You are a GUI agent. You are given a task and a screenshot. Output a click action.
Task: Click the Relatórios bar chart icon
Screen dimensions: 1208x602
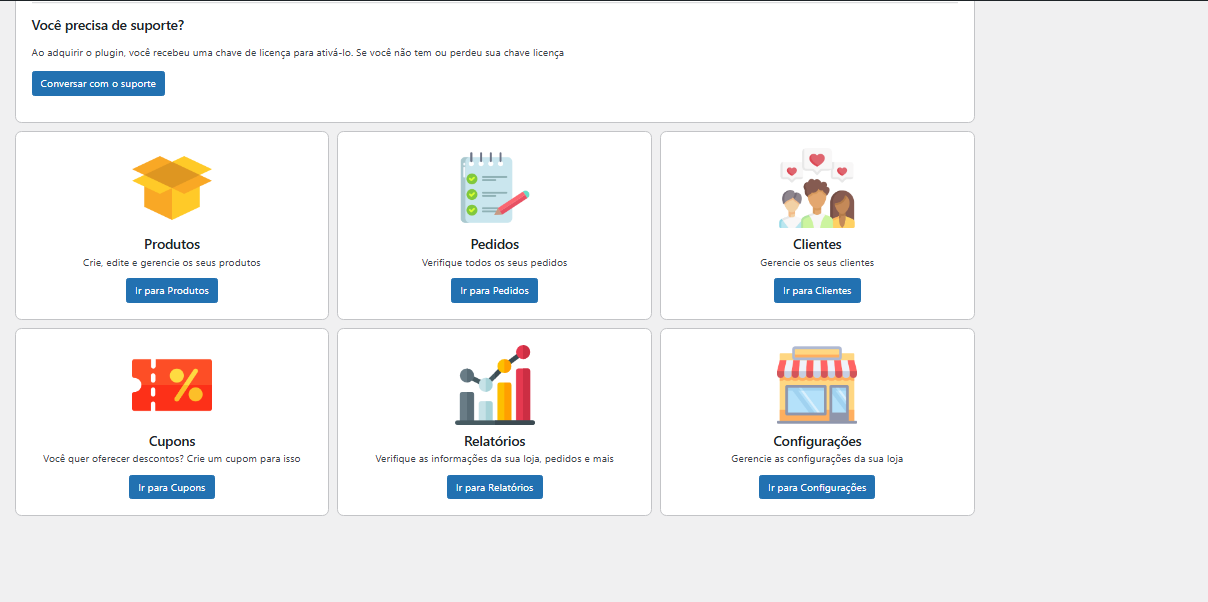(x=494, y=386)
